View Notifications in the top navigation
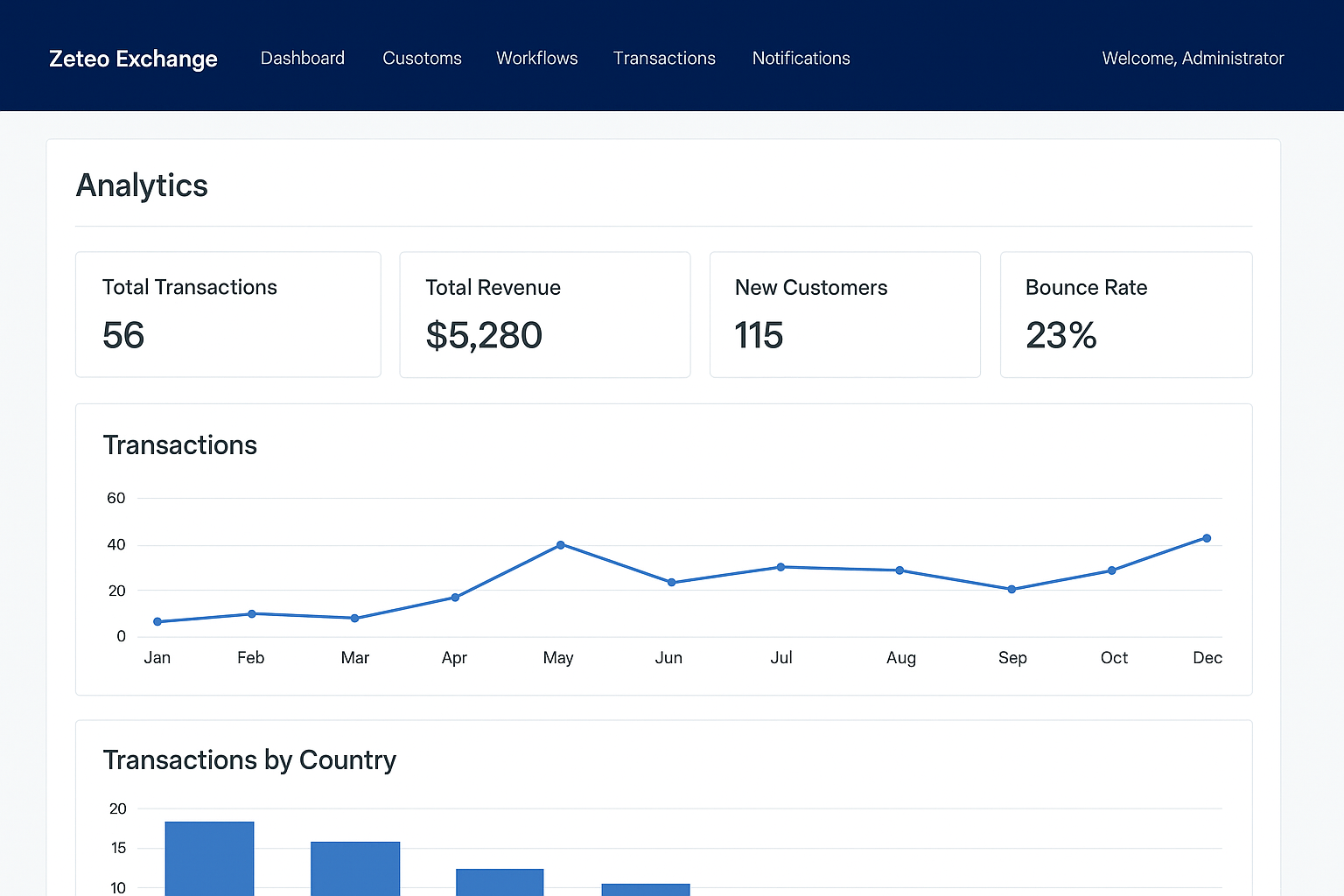 pos(801,59)
